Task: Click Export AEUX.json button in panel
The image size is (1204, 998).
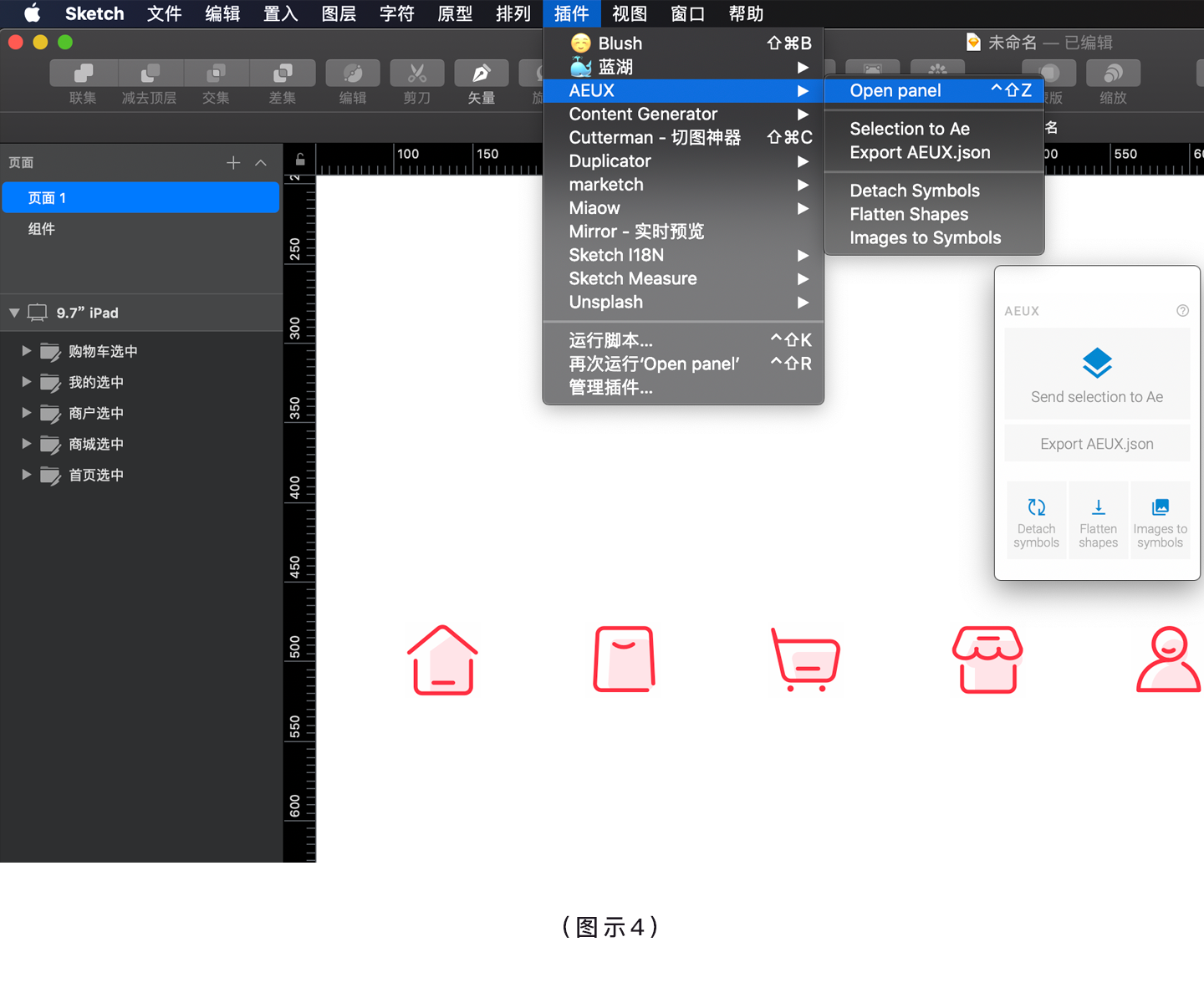Action: 1097,444
